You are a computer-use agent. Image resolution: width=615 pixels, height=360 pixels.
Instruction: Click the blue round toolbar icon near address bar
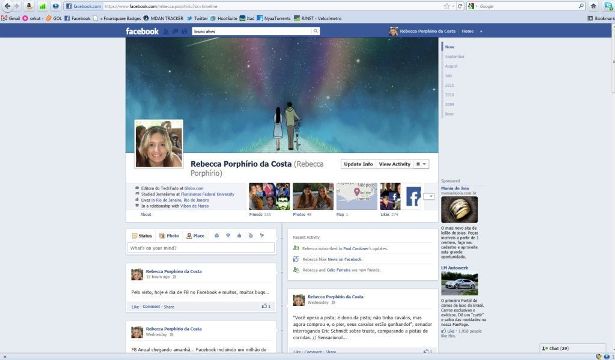point(56,6)
